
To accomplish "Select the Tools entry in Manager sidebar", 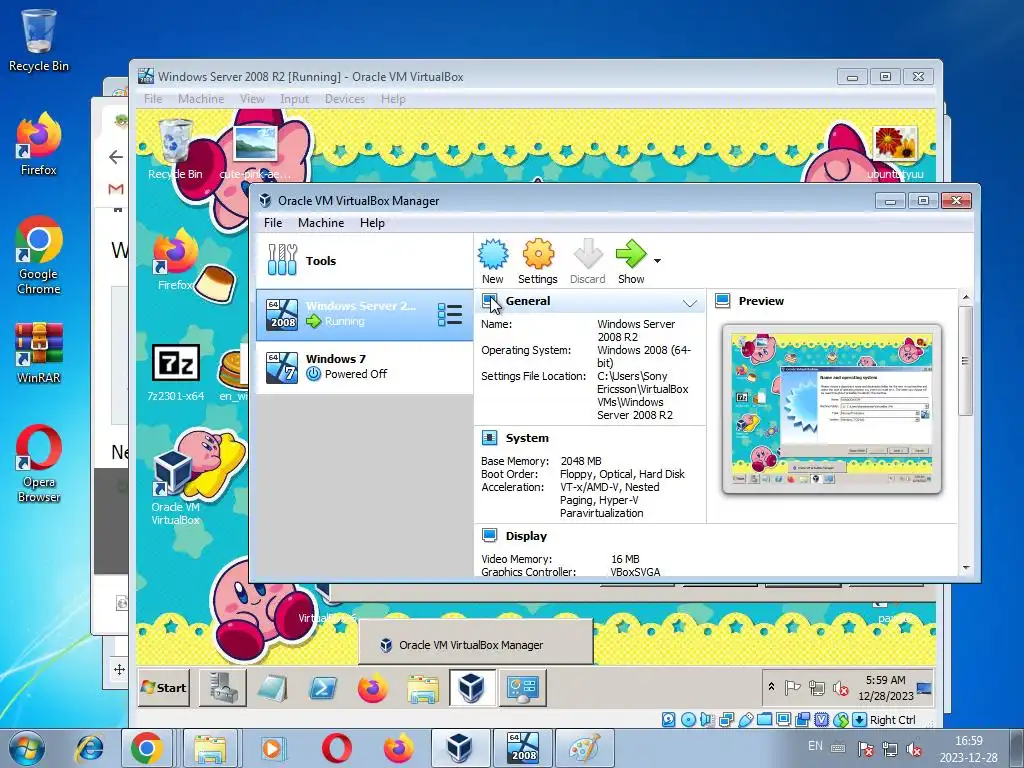I will tap(364, 261).
